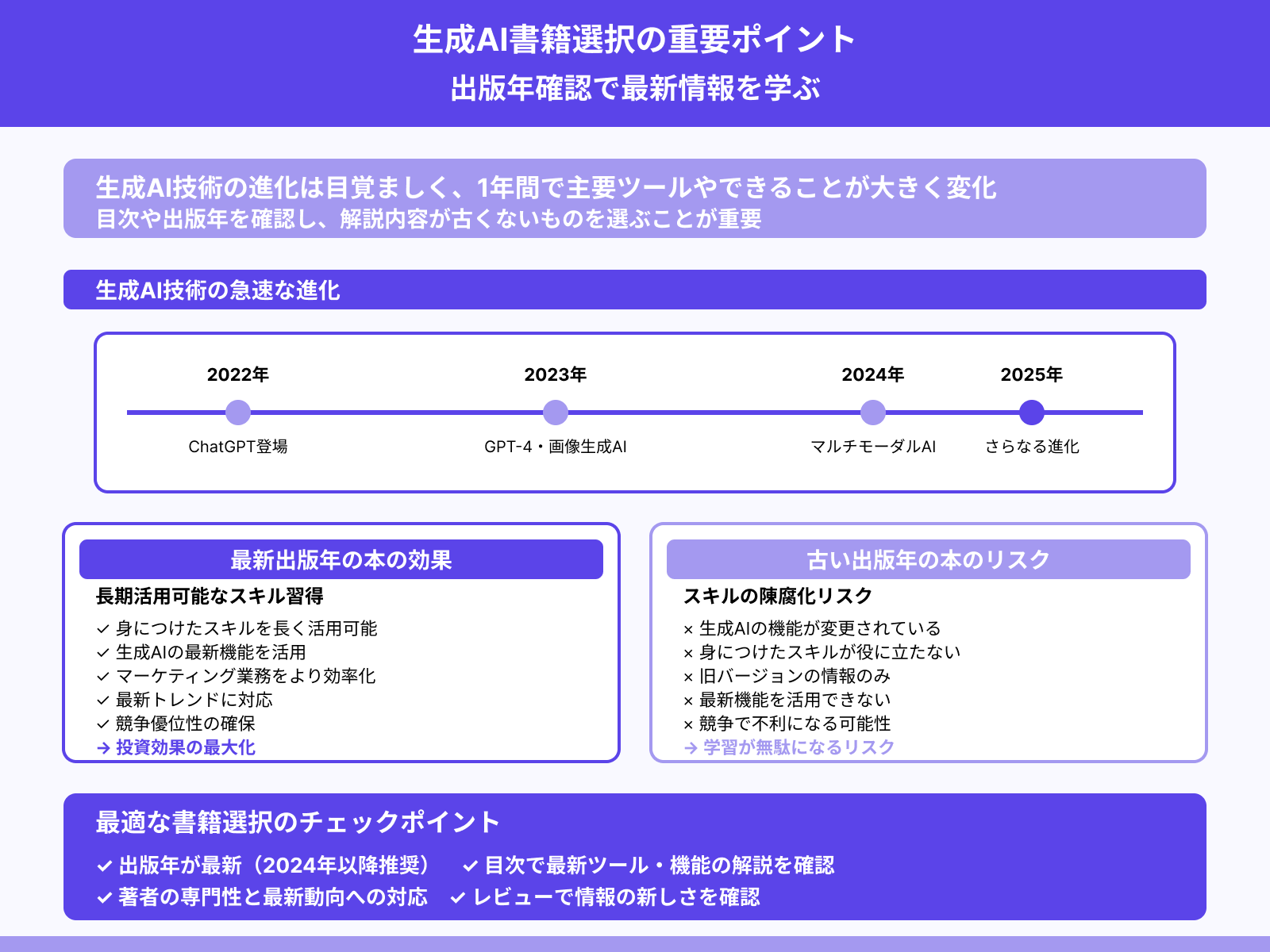Click text 目次で最新ツール・機能の解説を確認
This screenshot has width=1270, height=952.
click(x=660, y=866)
